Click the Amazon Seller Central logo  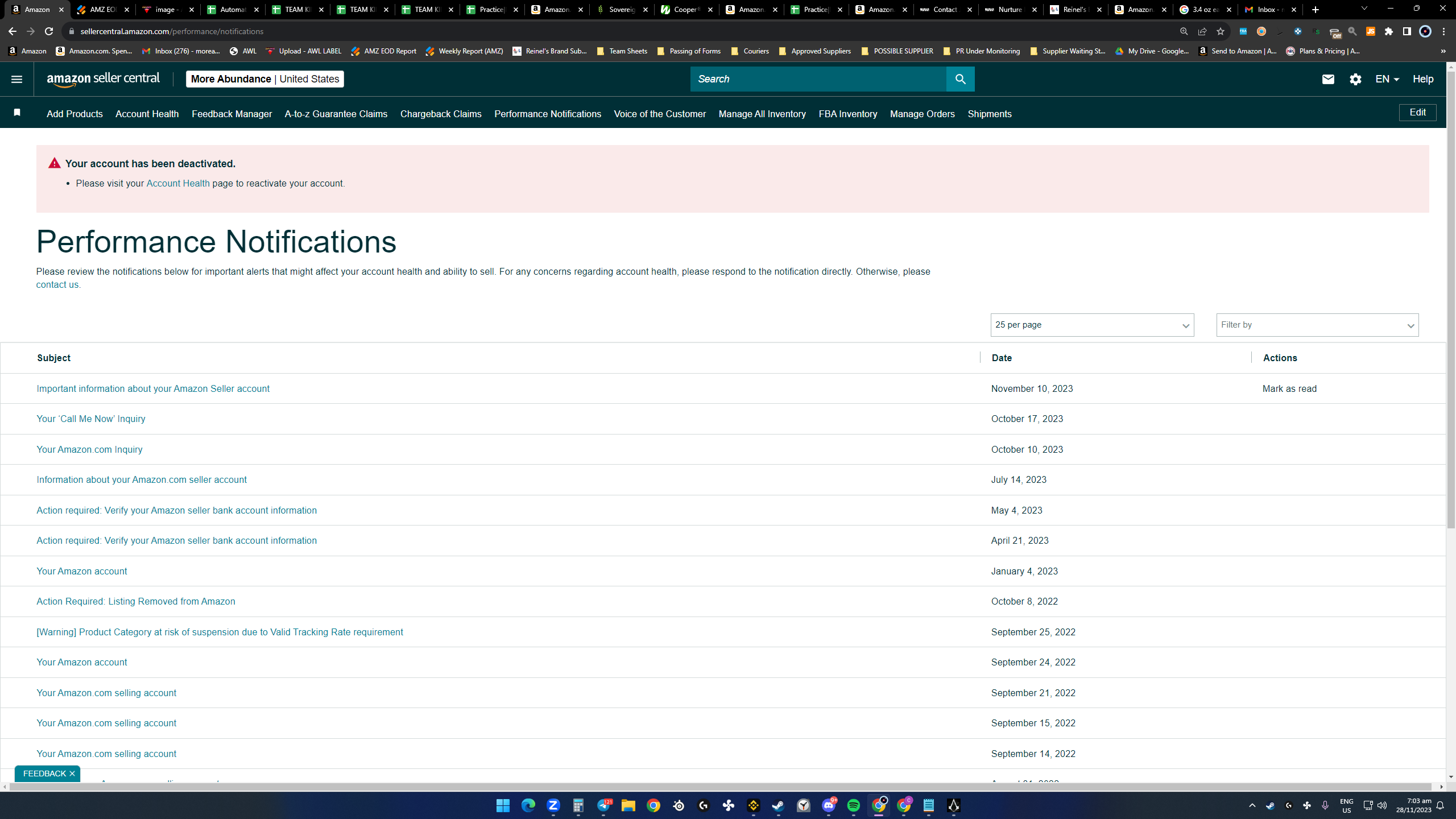click(103, 79)
